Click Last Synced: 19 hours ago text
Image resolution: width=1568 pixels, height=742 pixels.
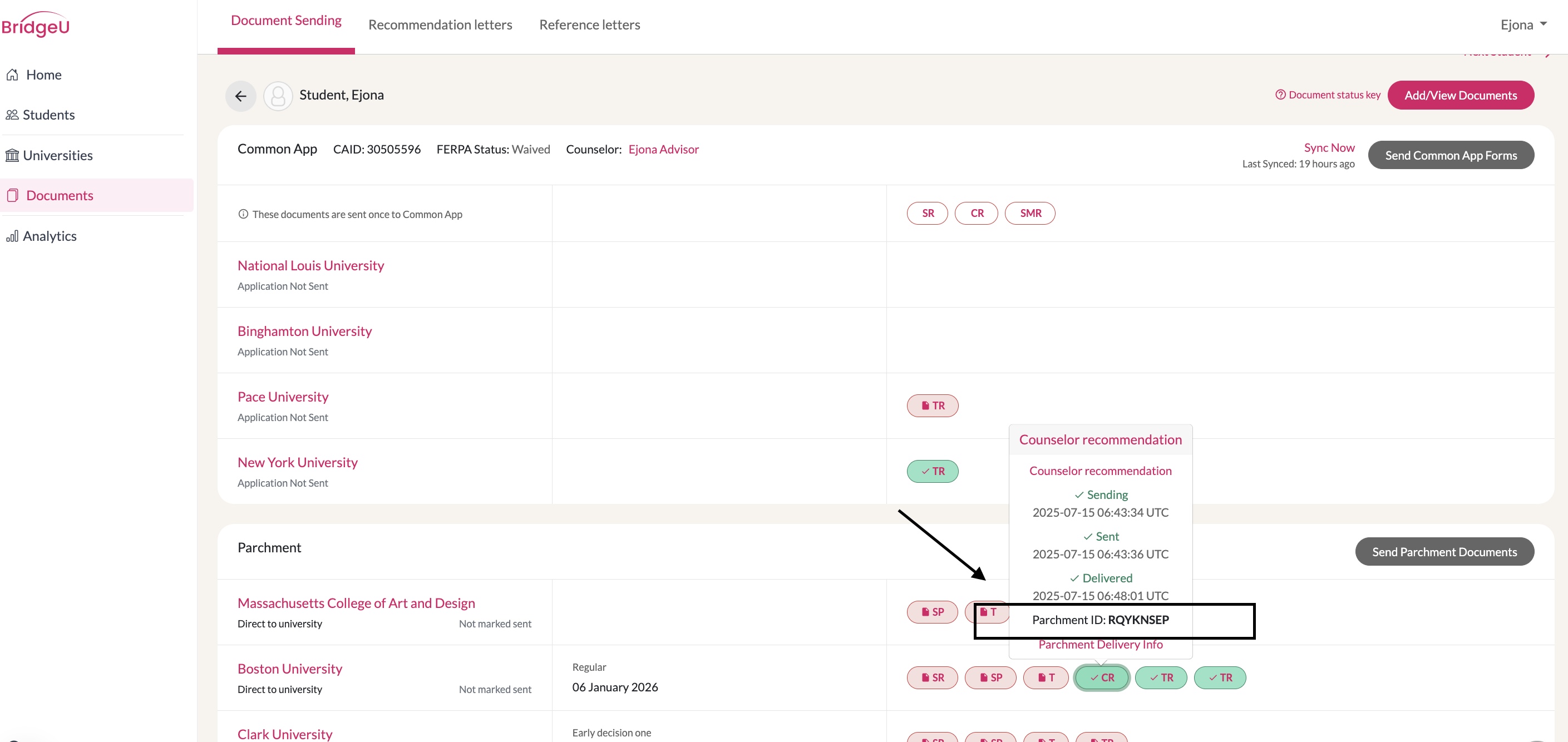[1298, 164]
